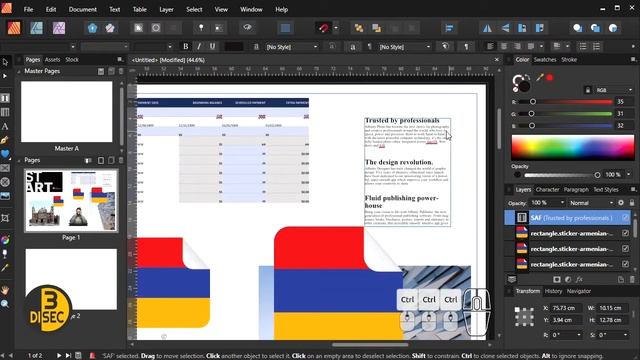
Task: Open the paragraph style No Style dropdown
Action: (404, 47)
